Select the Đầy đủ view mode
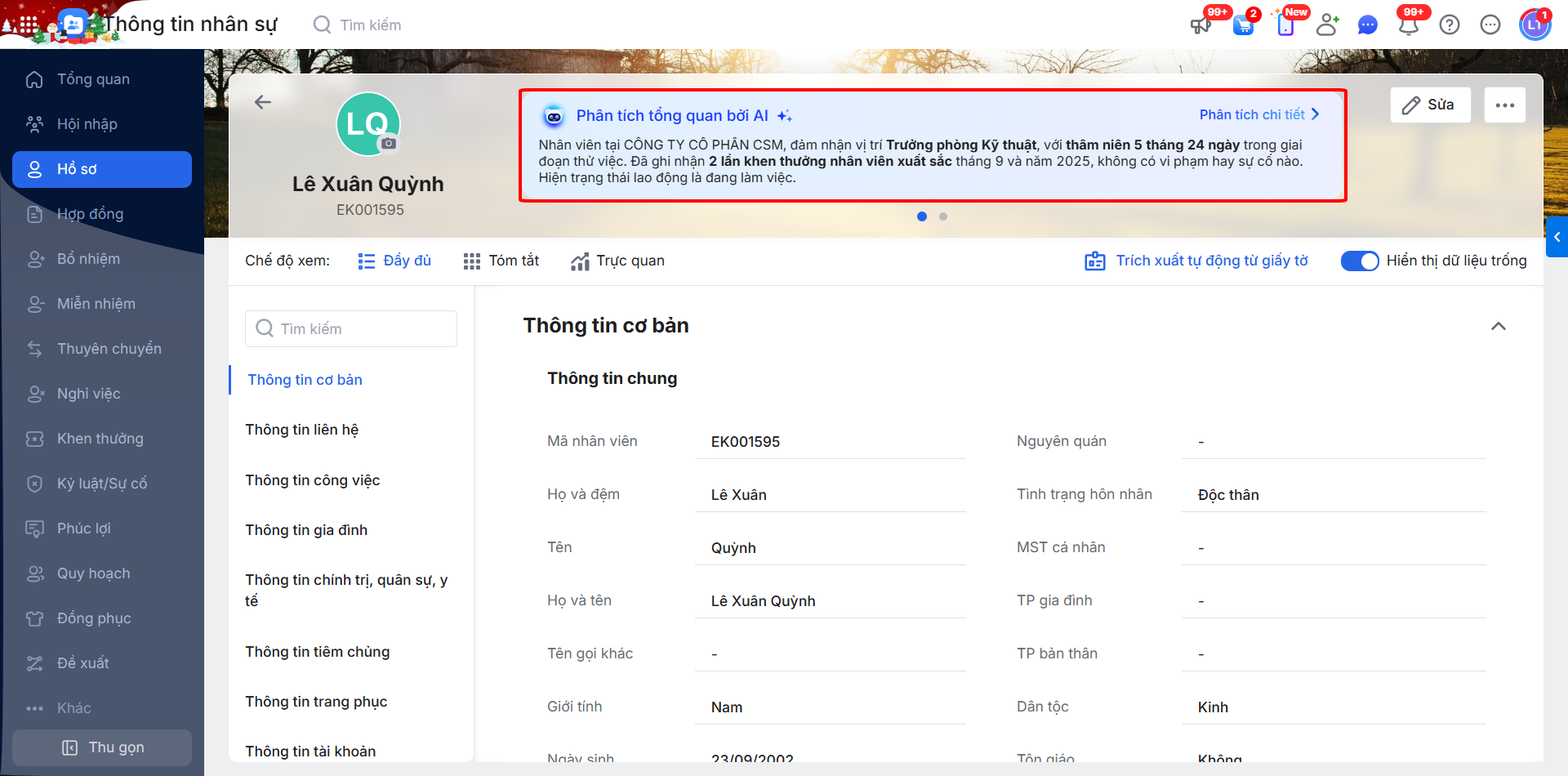Screen dimensions: 1568x776 pyautogui.click(x=394, y=261)
